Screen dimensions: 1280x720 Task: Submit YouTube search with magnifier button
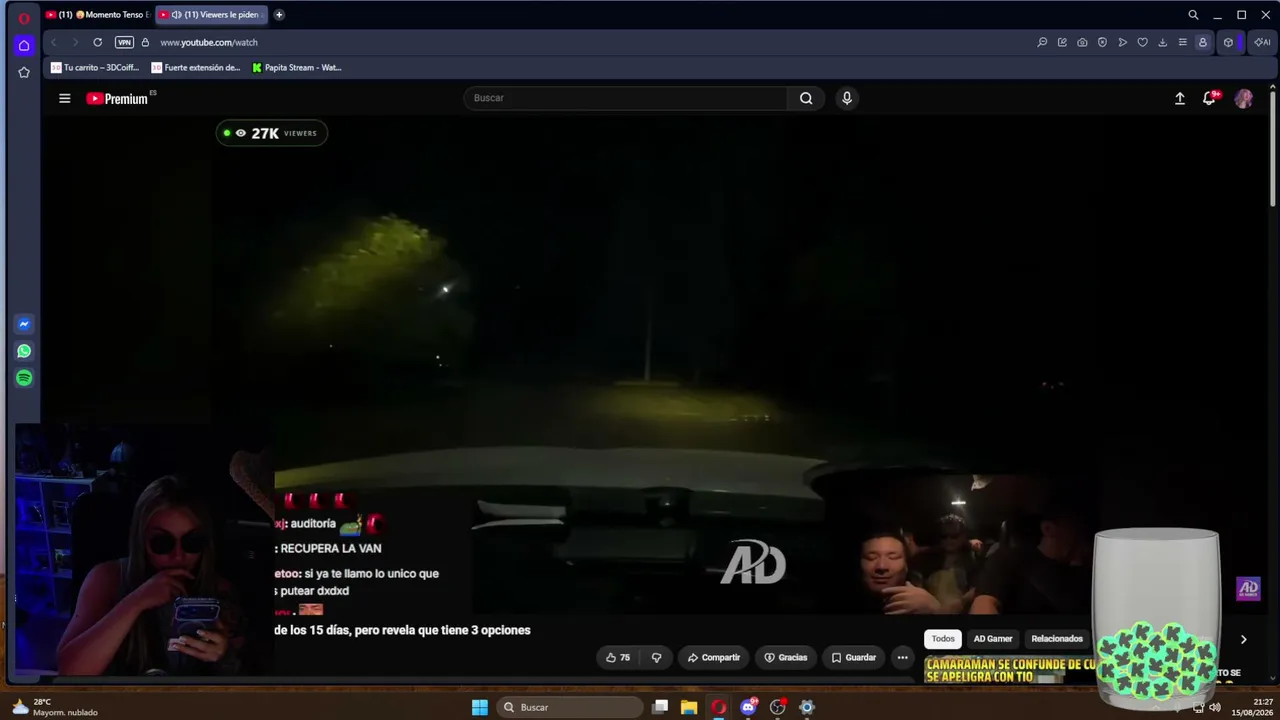(x=806, y=98)
